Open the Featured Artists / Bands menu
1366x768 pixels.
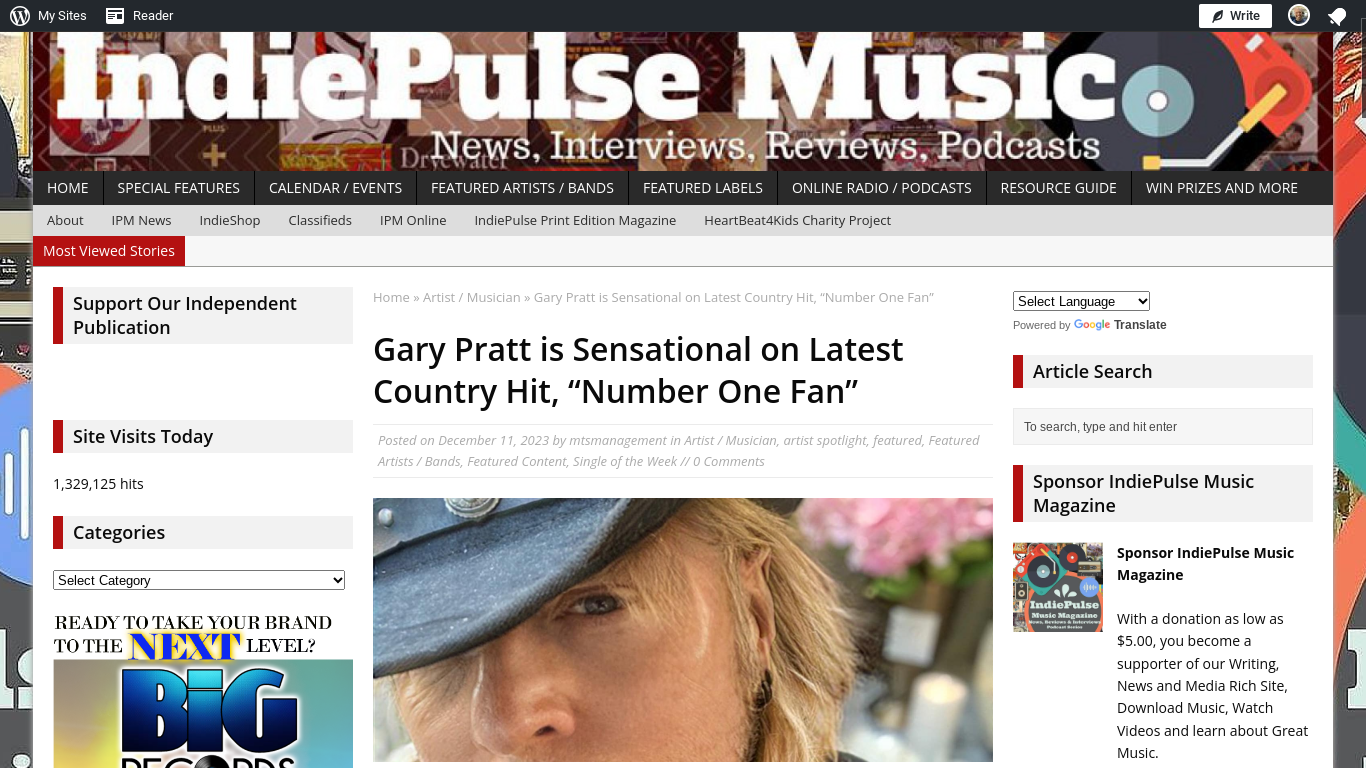[x=522, y=188]
